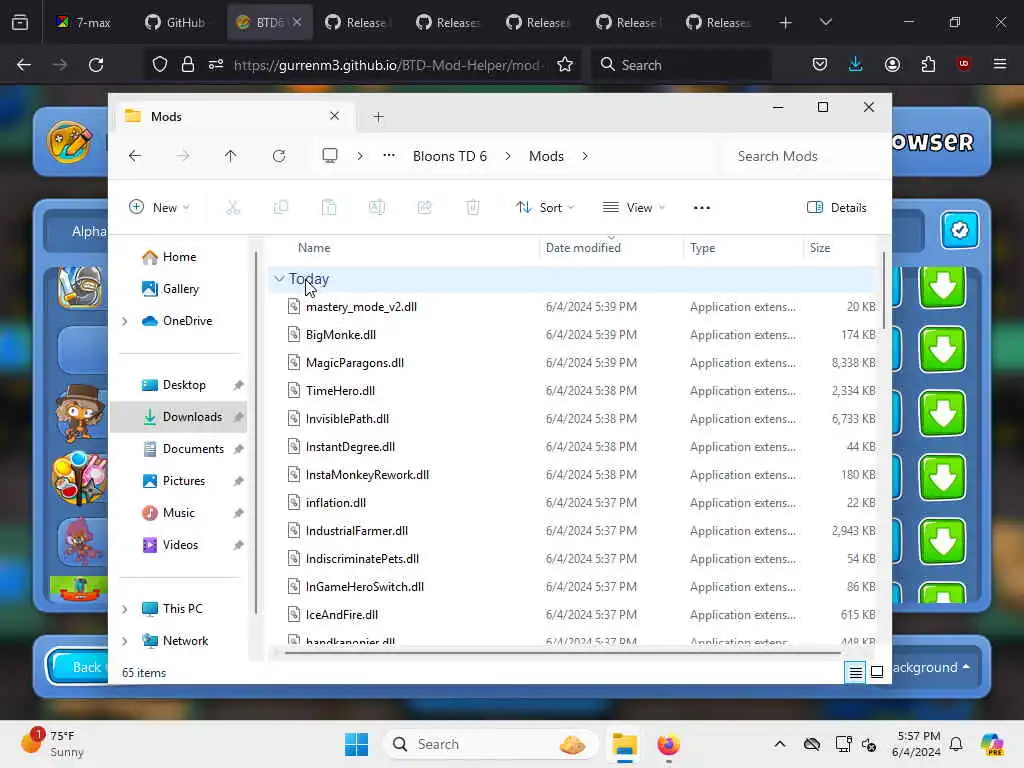Click the Firefox URL address bar
1024x768 pixels.
coord(387,65)
